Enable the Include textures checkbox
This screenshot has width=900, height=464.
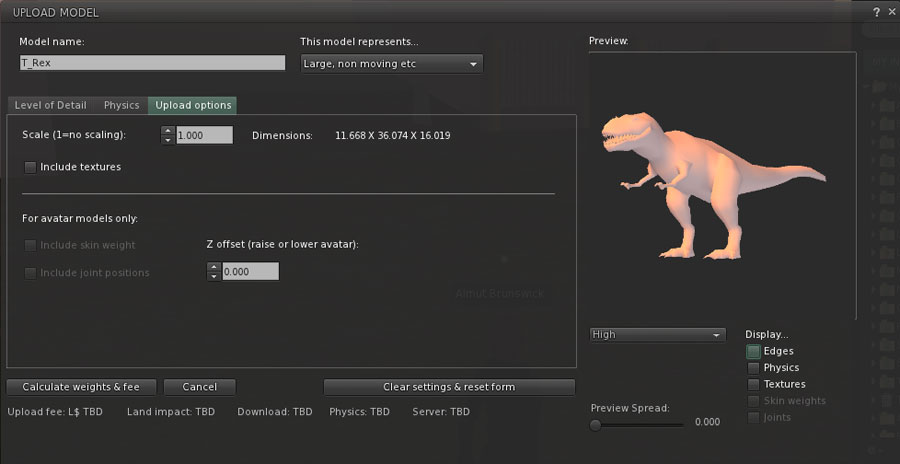30,167
